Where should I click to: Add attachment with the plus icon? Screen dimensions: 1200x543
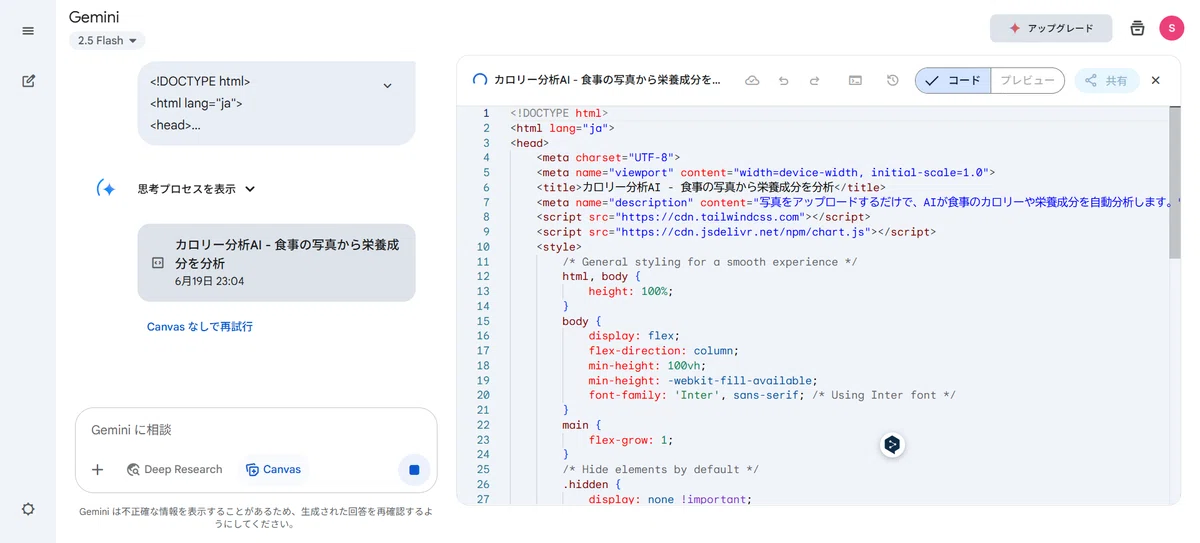point(97,469)
